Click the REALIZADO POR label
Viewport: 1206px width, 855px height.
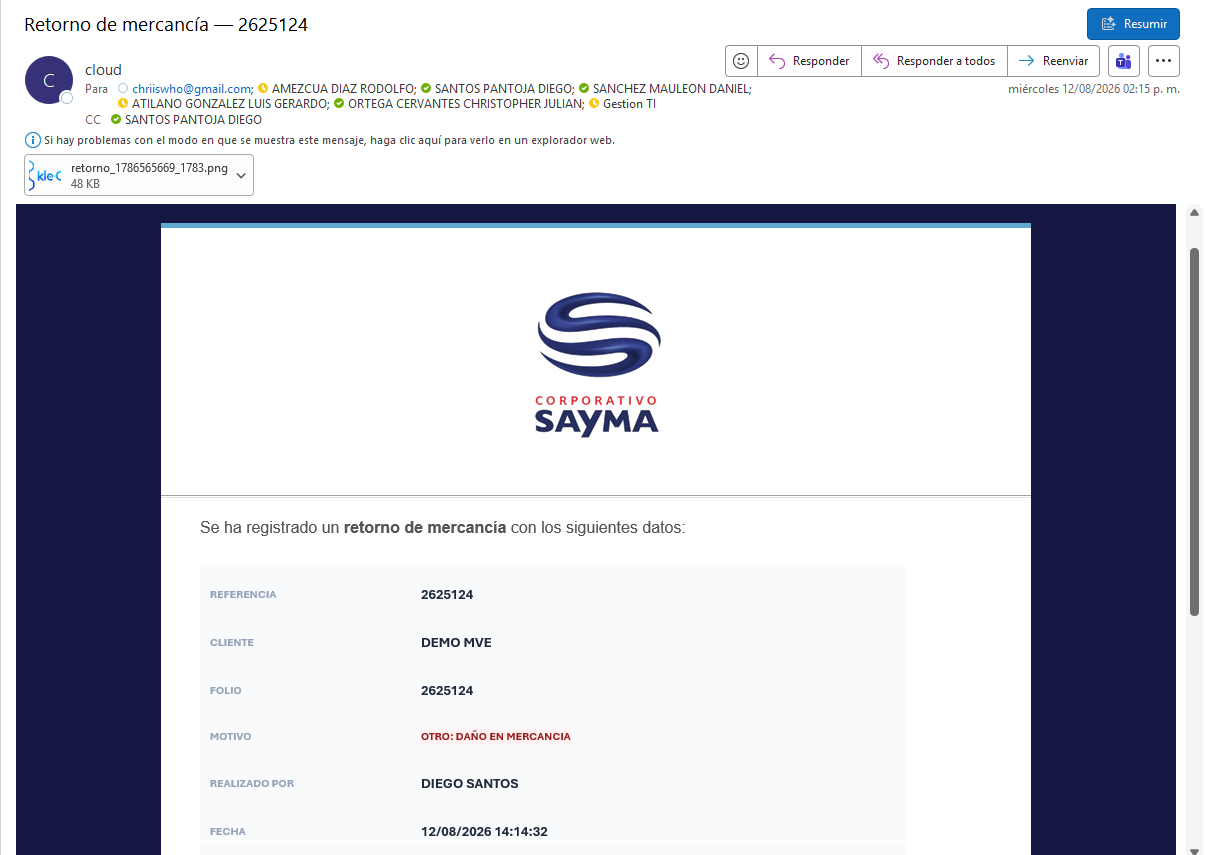[x=252, y=784]
